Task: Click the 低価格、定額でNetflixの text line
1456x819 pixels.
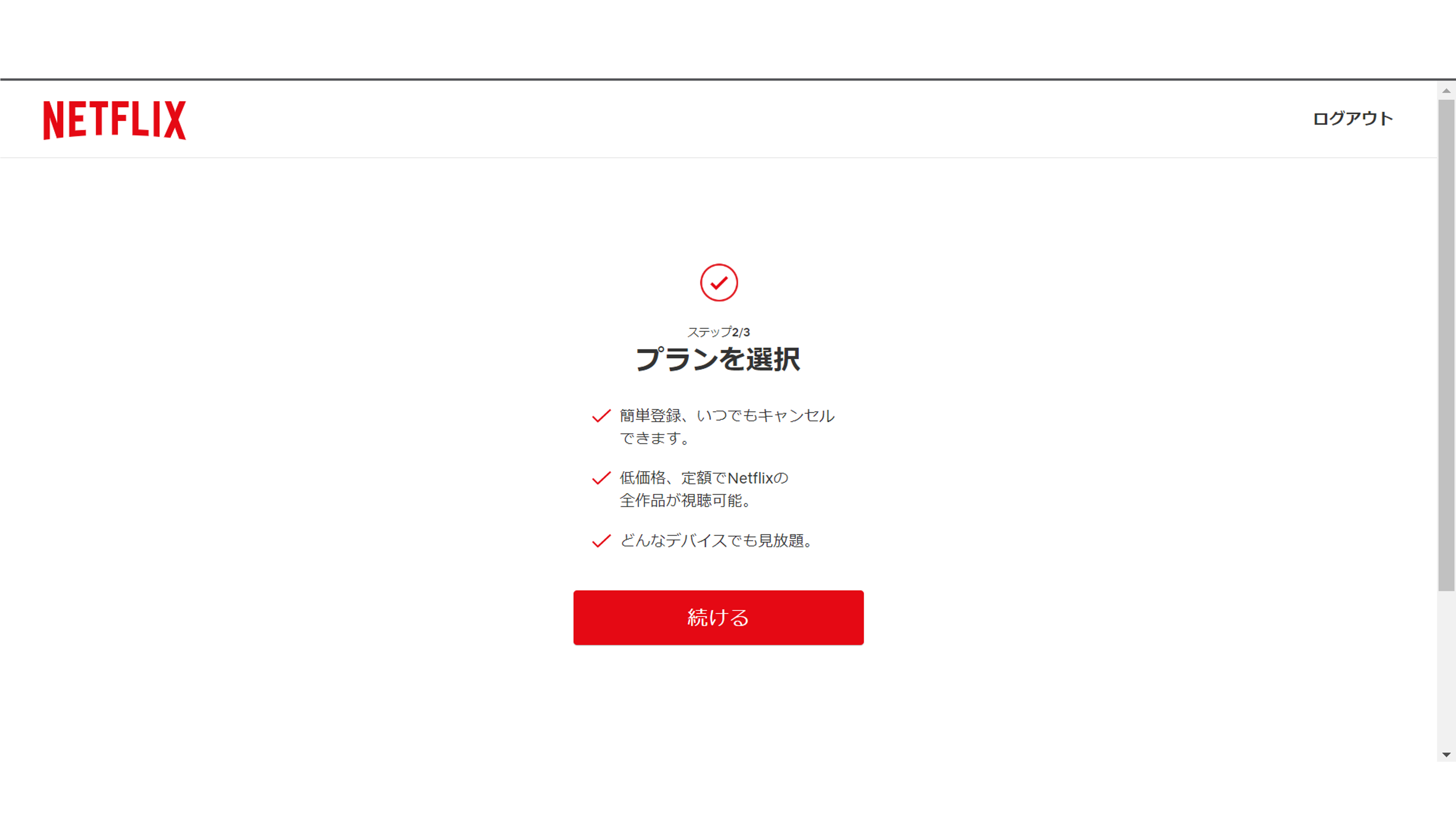Action: [704, 478]
